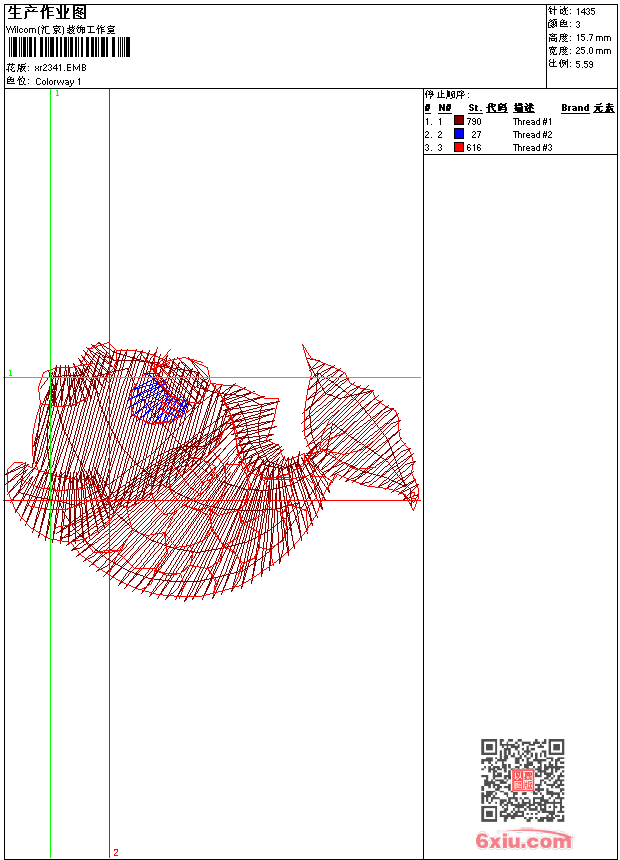Image resolution: width=620 pixels, height=860 pixels.
Task: Select the Colorway 1 label
Action: point(59,81)
